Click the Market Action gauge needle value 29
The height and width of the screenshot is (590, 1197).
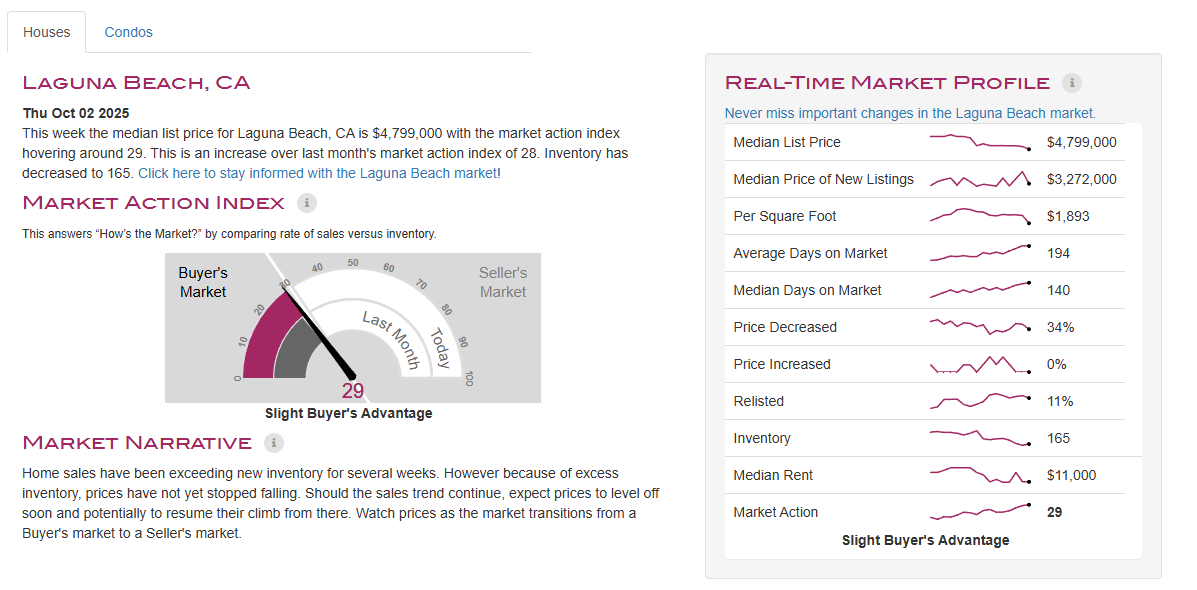[x=353, y=391]
